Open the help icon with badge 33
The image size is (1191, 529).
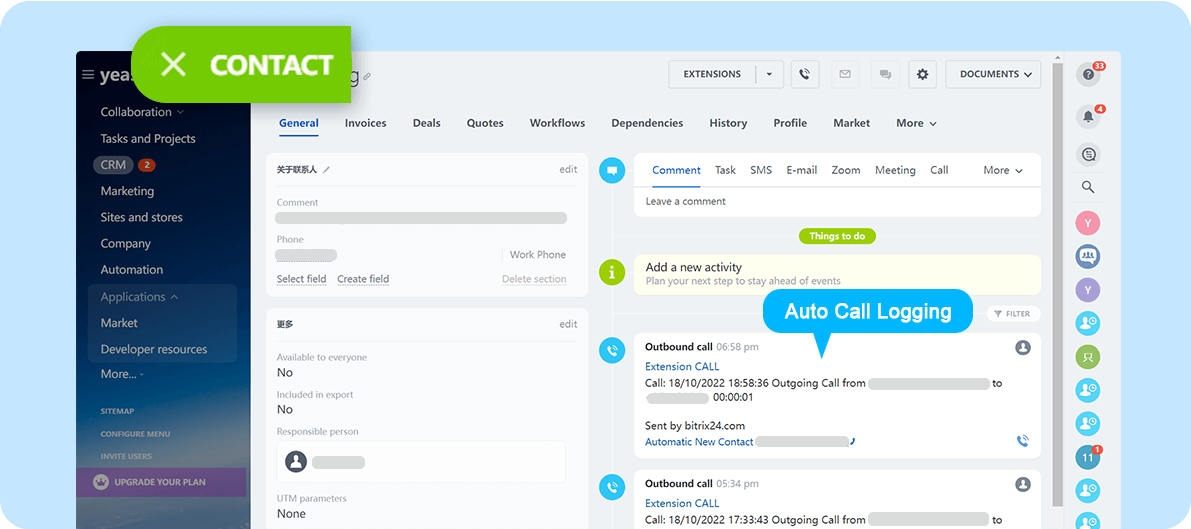[x=1088, y=74]
